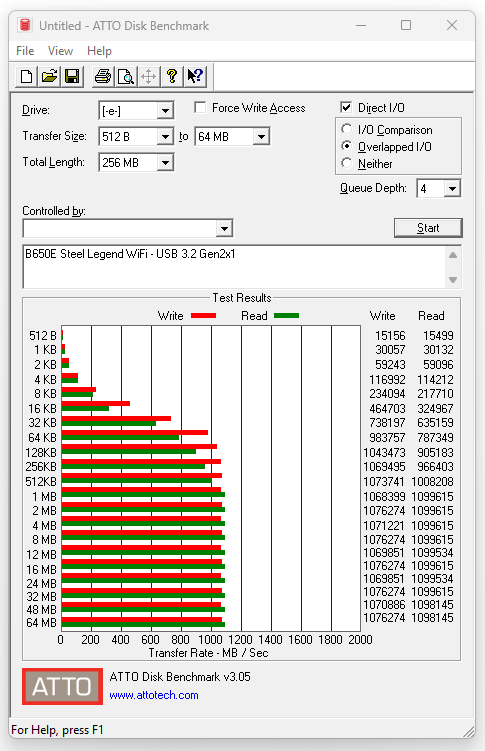Click the Start benchmark button
The width and height of the screenshot is (485, 751).
coord(428,228)
